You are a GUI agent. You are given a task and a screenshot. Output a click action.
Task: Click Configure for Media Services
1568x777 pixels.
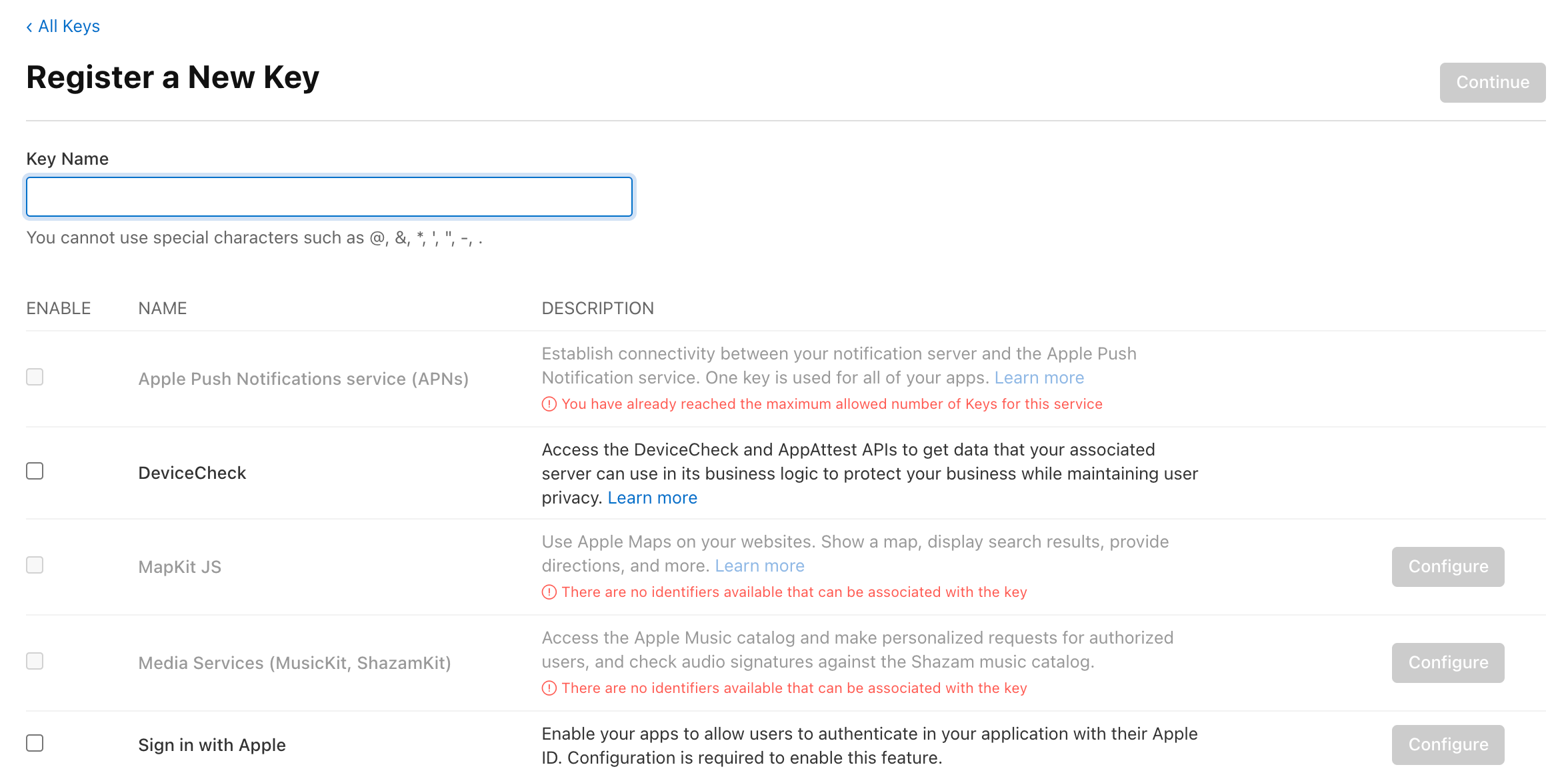point(1447,663)
